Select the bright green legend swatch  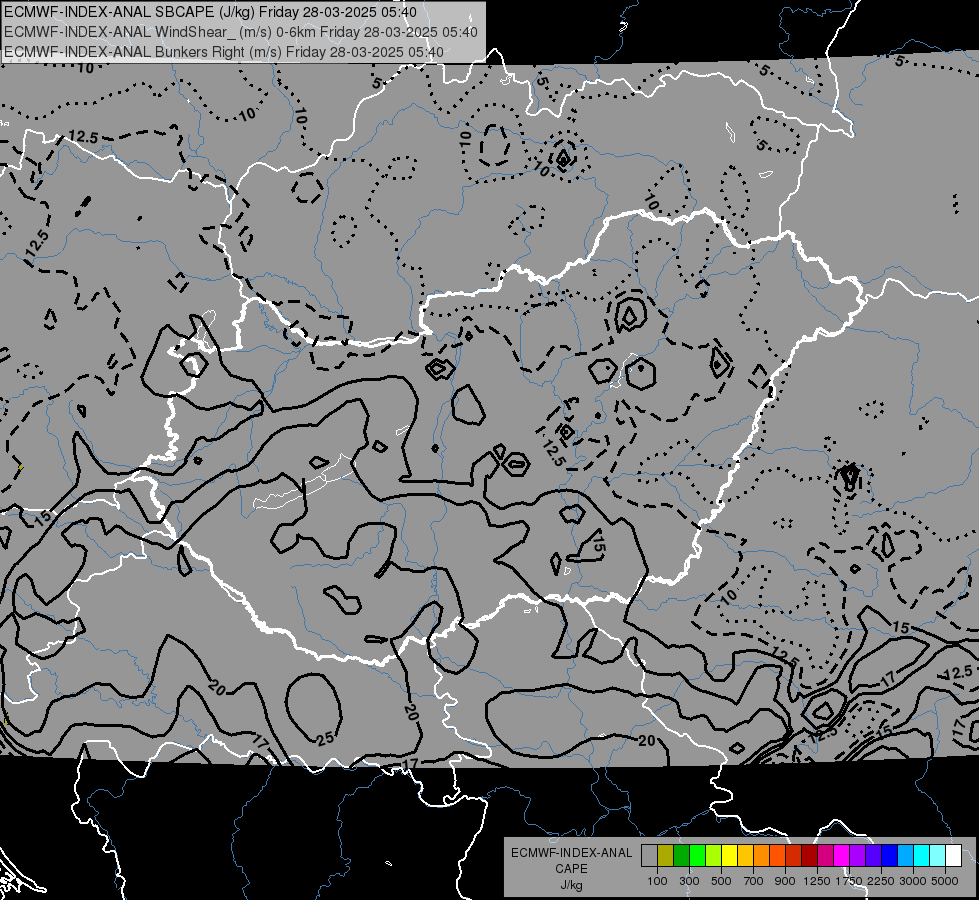(x=697, y=856)
